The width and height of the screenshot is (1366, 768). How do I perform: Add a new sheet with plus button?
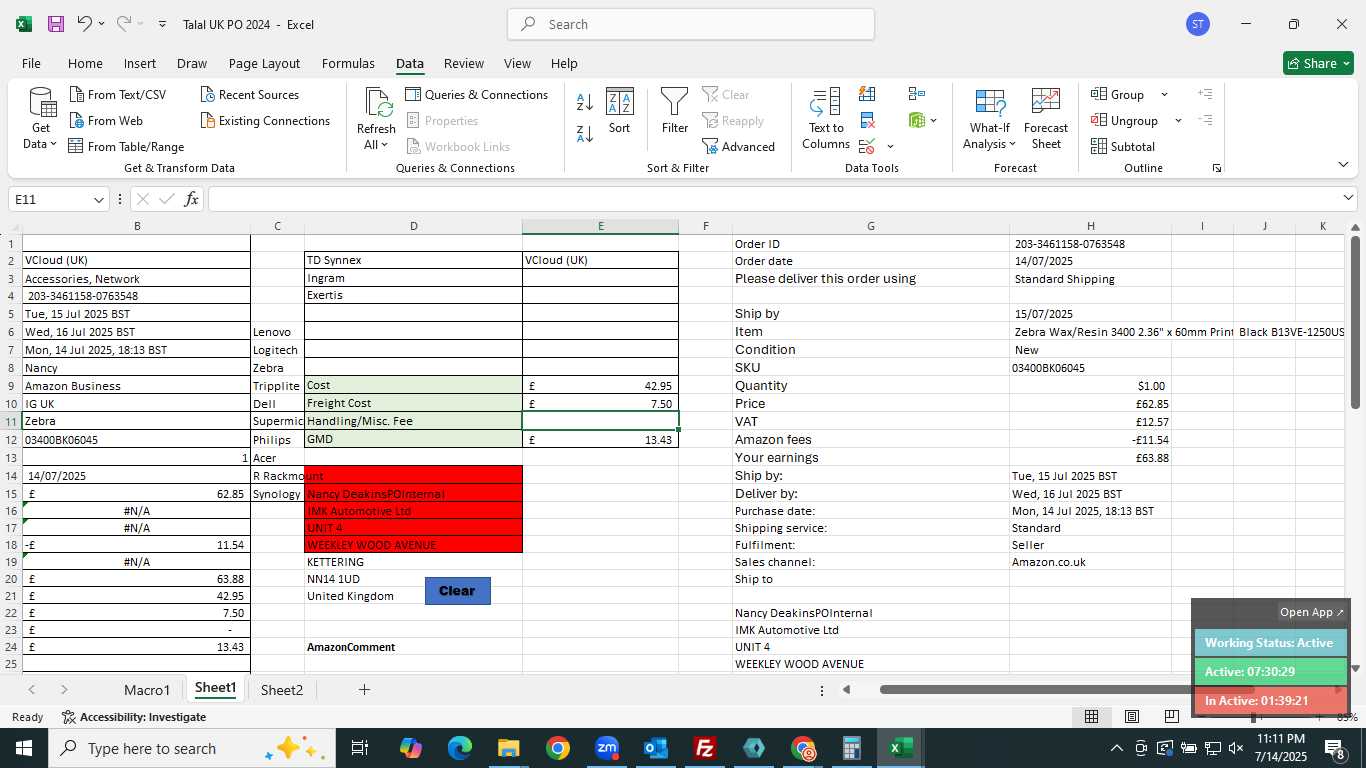click(x=364, y=690)
